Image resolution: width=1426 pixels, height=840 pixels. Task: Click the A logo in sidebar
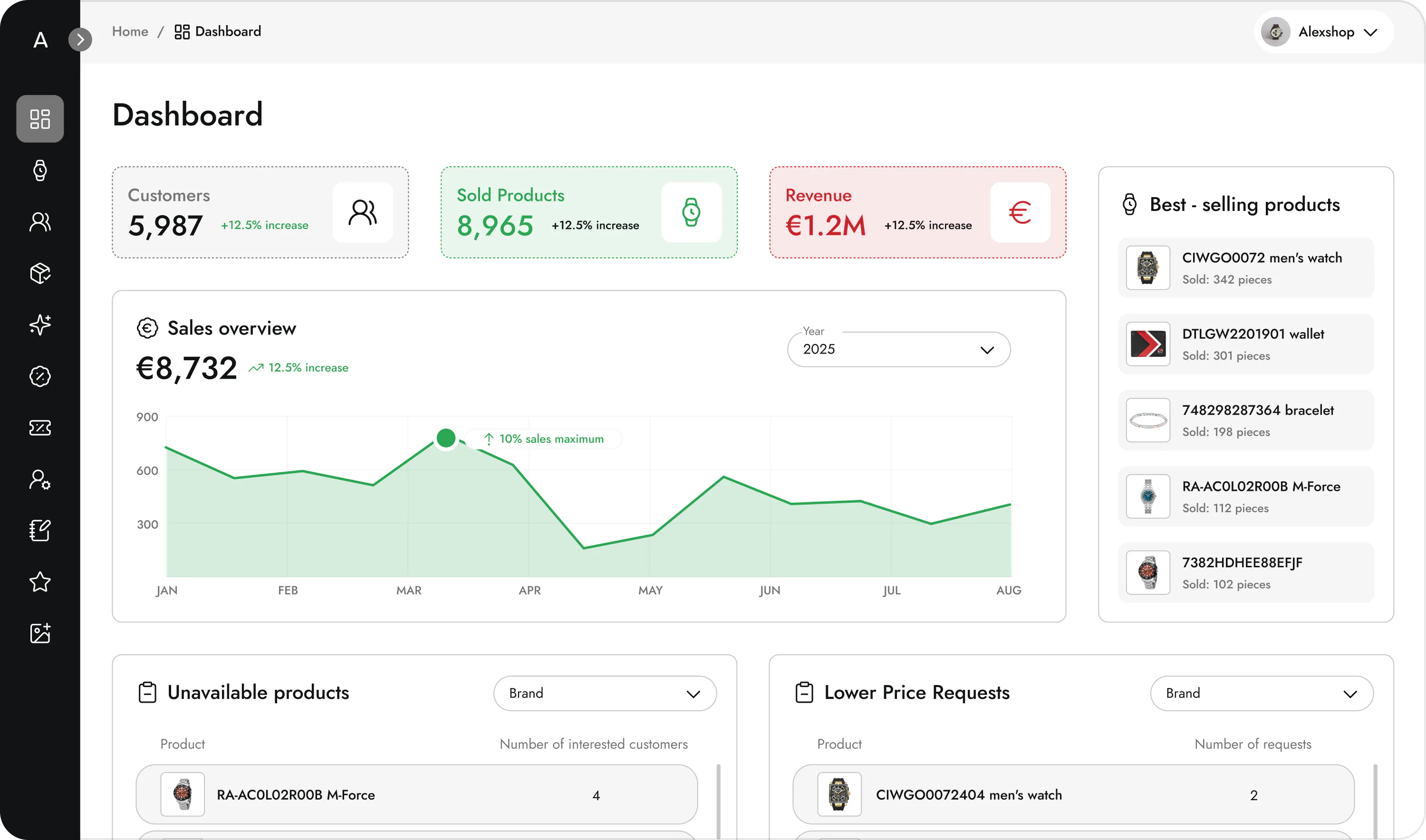coord(40,39)
